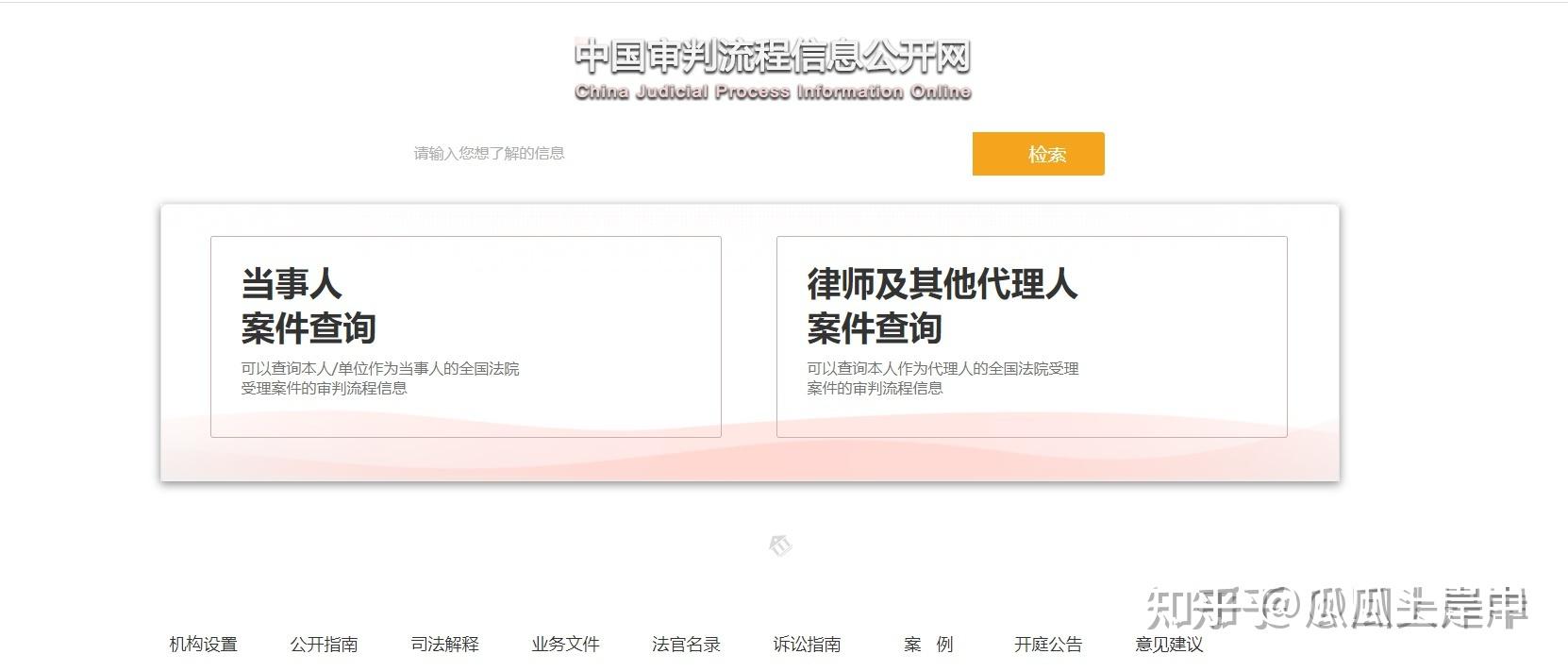
Task: Click the tilted courthouse icon below the cards
Action: pos(780,545)
